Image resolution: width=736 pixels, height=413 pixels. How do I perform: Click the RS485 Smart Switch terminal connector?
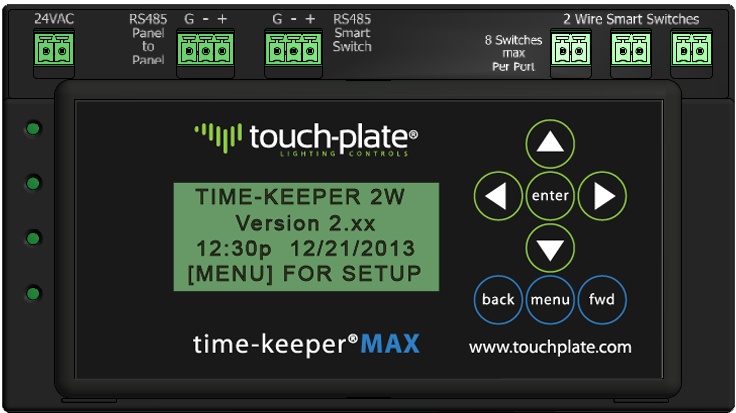[x=293, y=49]
